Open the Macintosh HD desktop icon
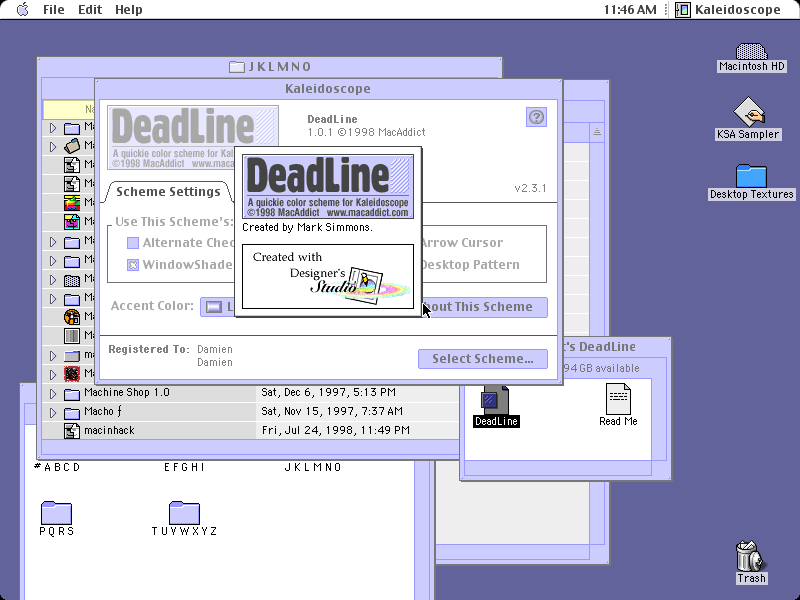The image size is (800, 600). click(x=751, y=51)
